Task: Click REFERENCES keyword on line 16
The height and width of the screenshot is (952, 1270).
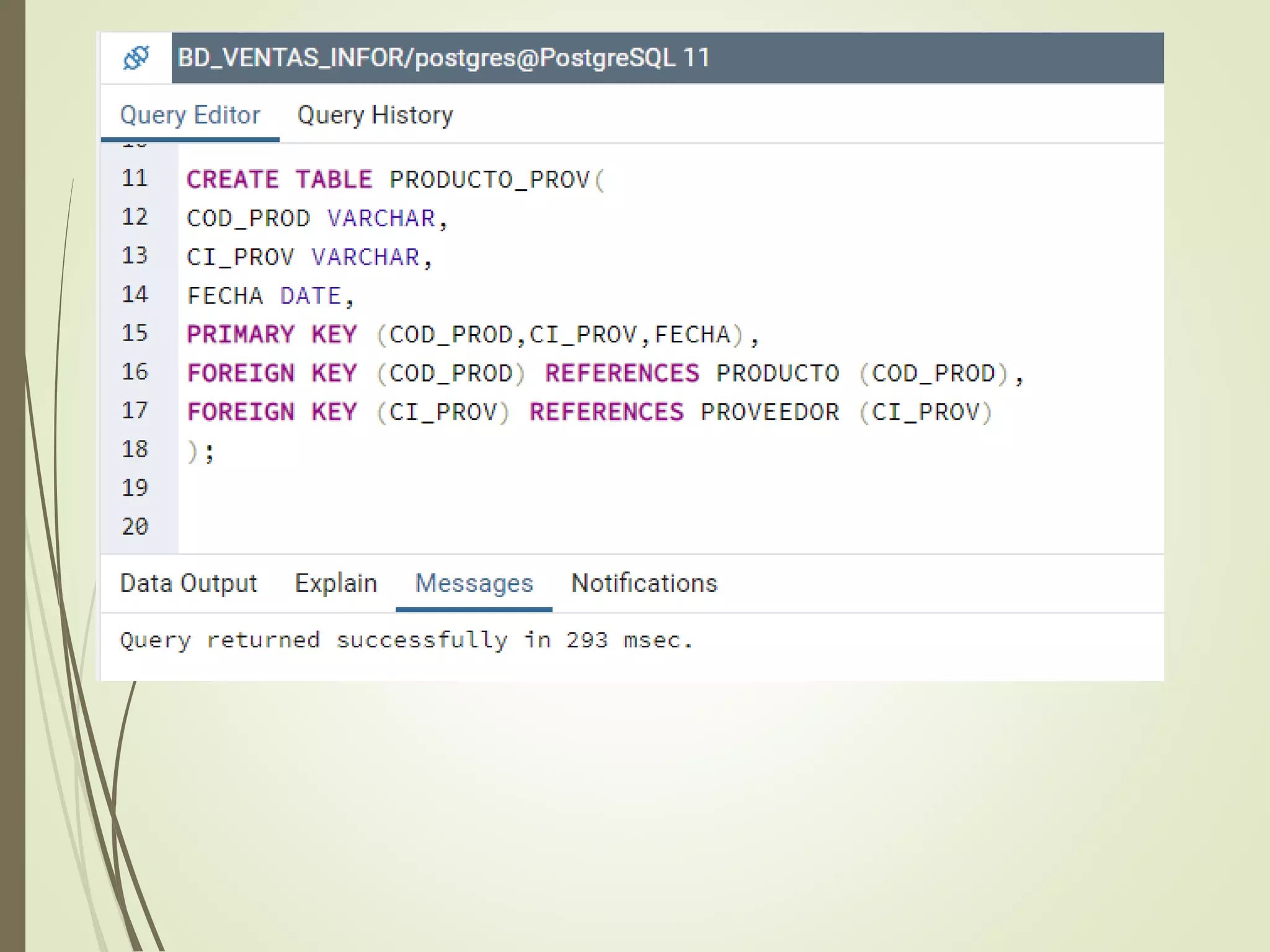Action: pos(621,374)
